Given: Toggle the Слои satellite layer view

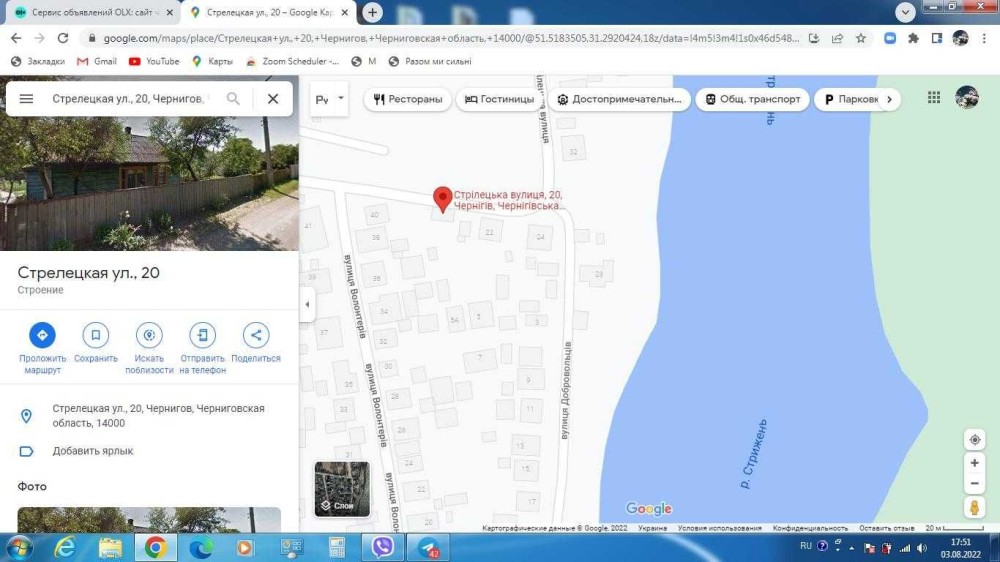Looking at the screenshot, I should click(x=342, y=489).
